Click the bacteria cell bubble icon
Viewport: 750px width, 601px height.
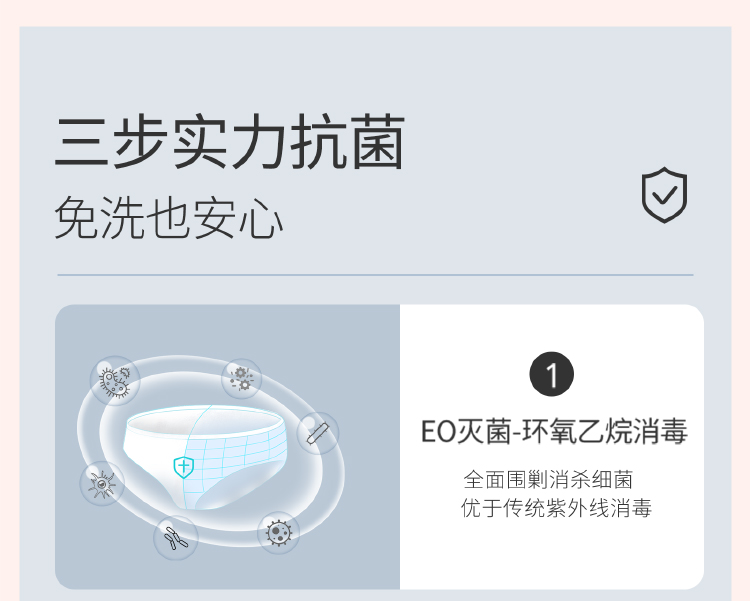(x=115, y=381)
